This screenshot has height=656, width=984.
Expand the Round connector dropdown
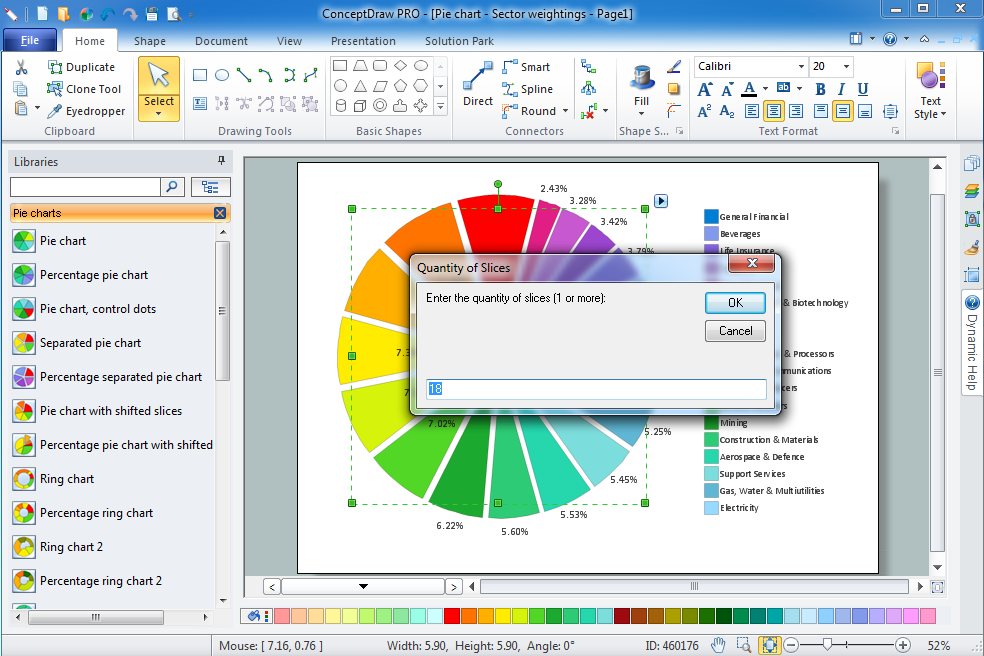tap(563, 111)
